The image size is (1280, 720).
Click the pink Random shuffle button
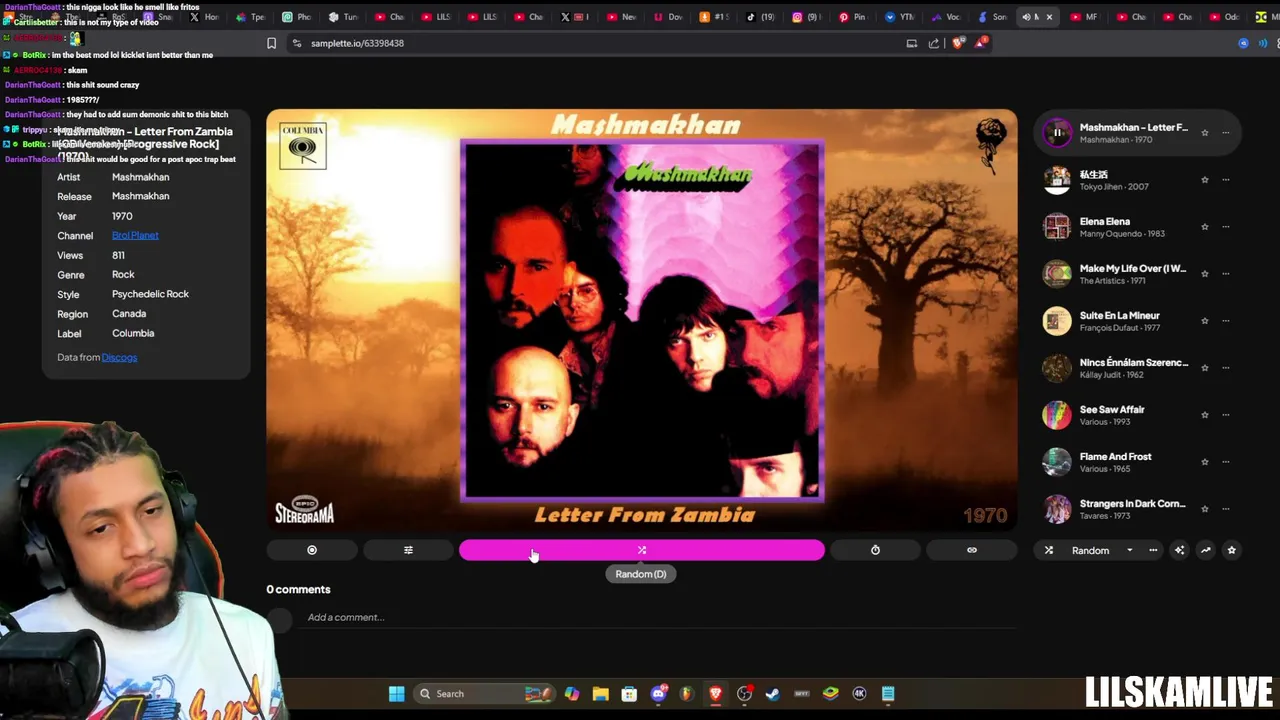point(642,550)
